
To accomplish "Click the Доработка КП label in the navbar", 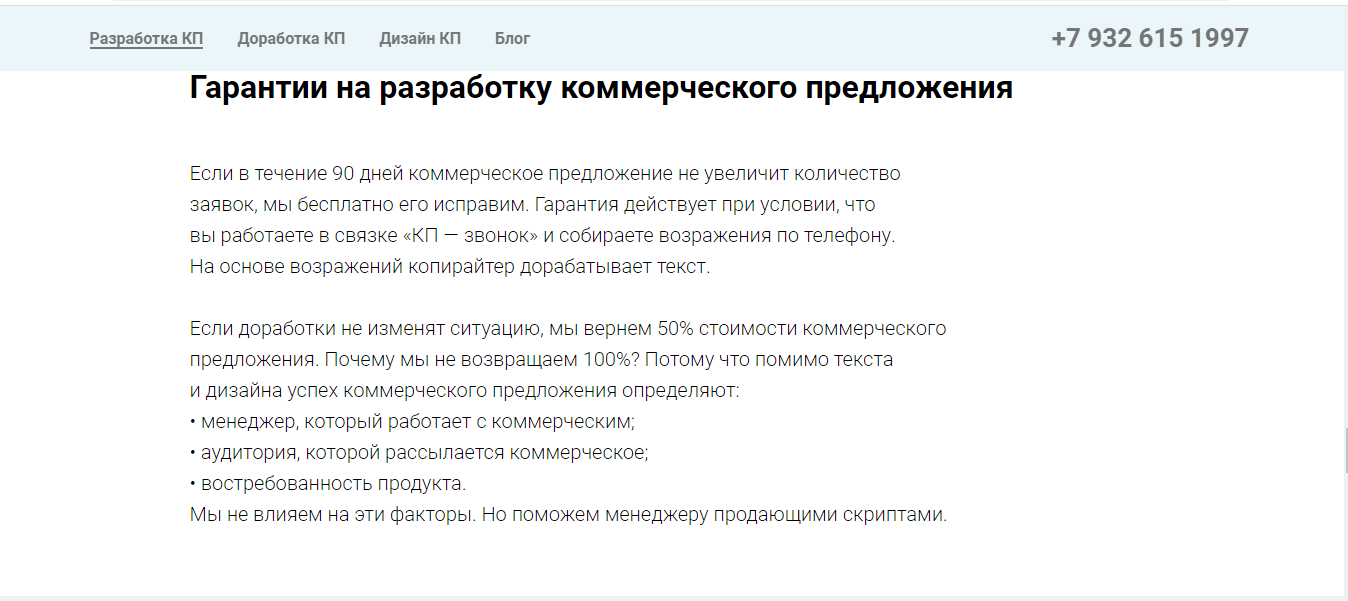I will [x=291, y=38].
